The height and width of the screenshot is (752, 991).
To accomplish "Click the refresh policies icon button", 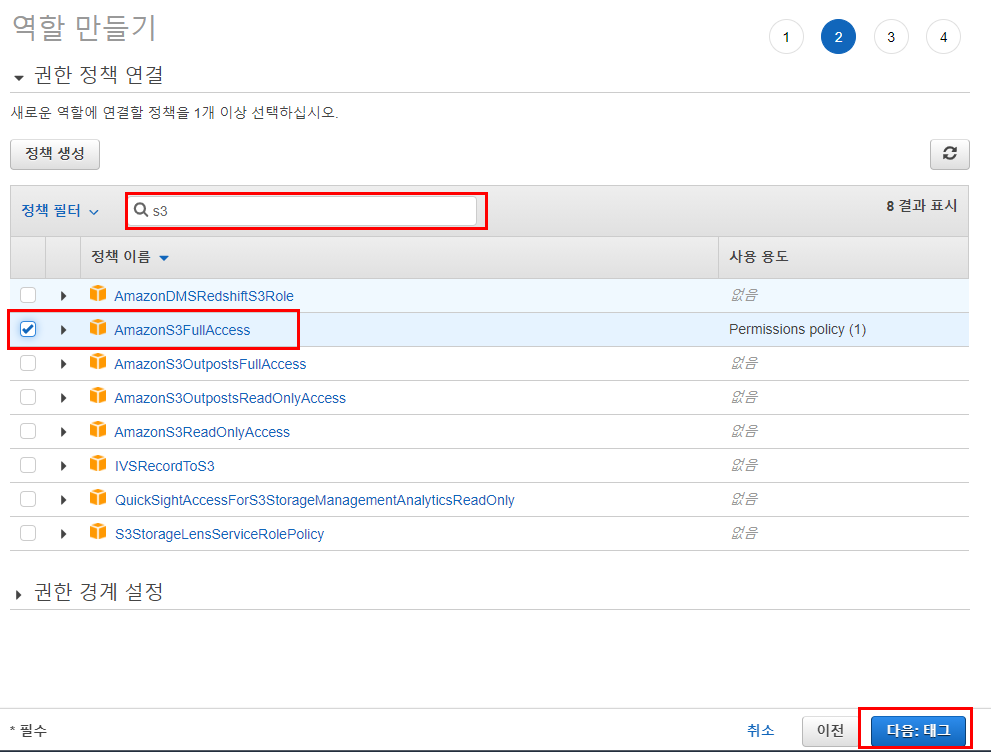I will 949,154.
